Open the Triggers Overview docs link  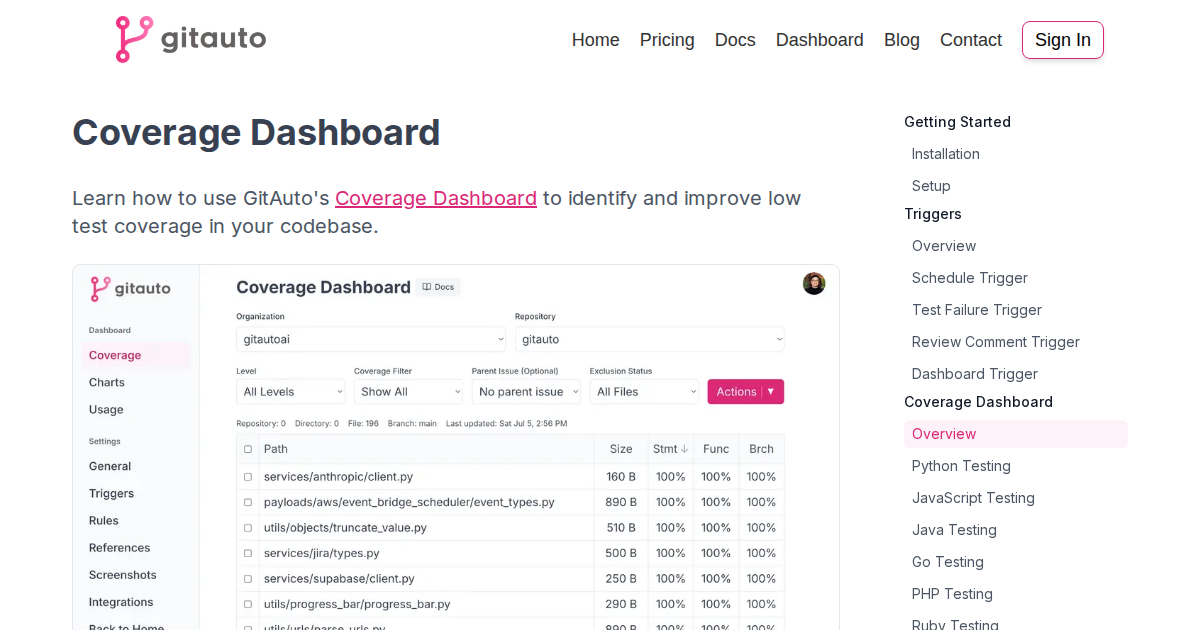point(944,246)
